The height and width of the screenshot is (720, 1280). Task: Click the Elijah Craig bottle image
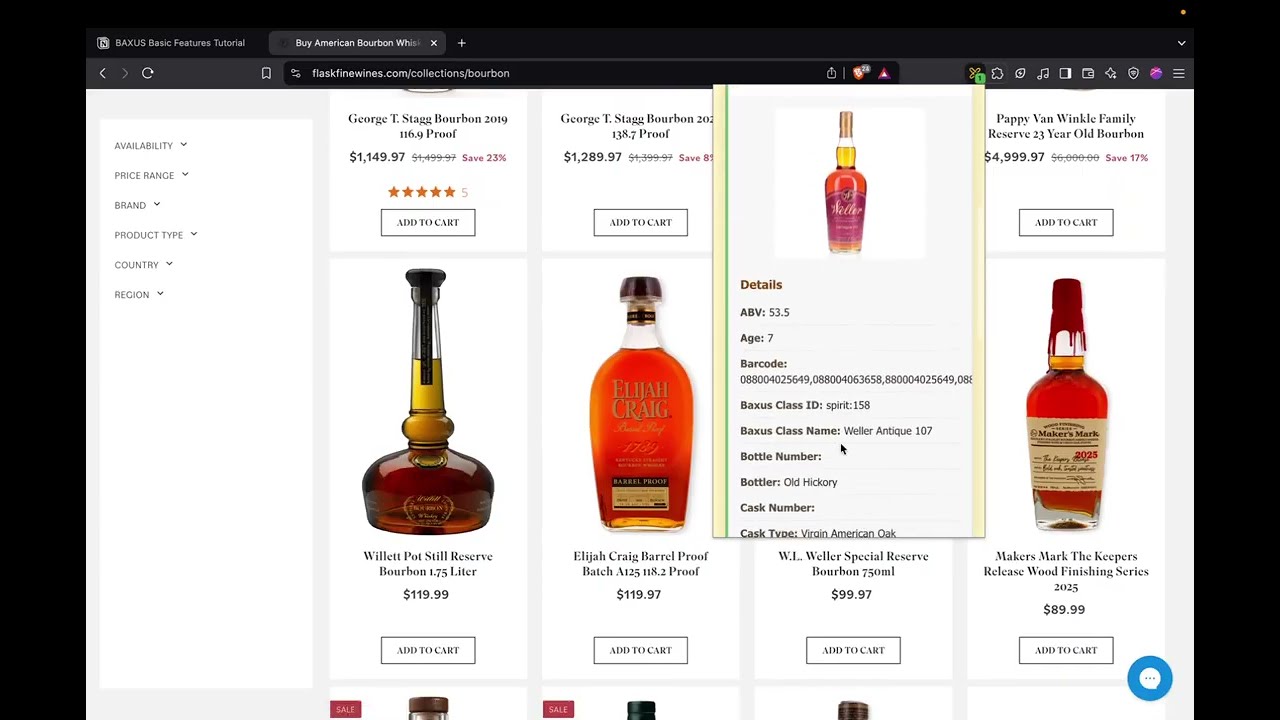641,404
